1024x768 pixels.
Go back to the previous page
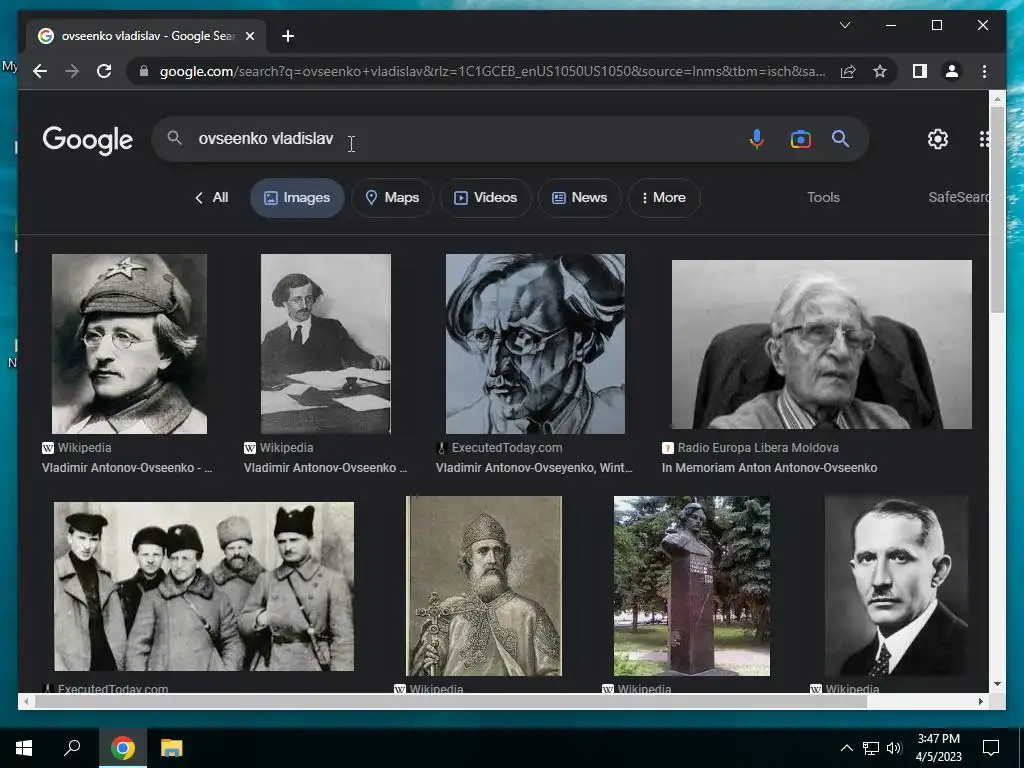(x=40, y=71)
